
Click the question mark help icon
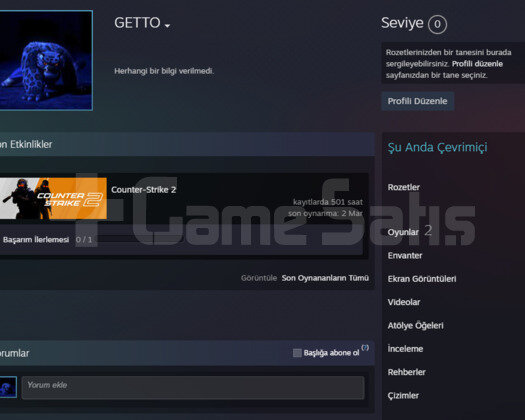(x=365, y=347)
